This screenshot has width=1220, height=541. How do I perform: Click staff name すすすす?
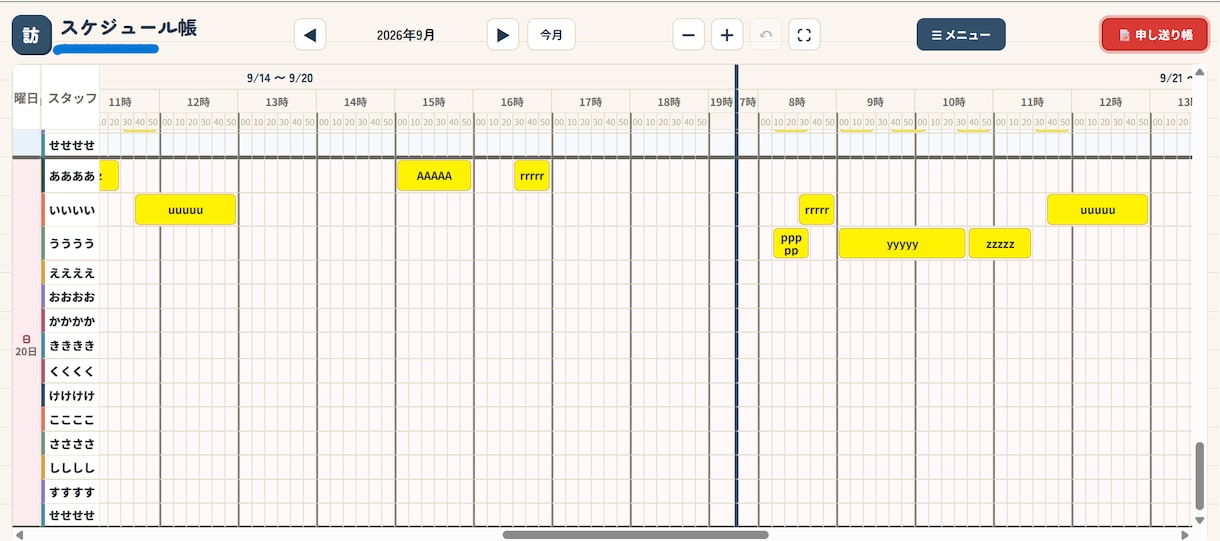coord(72,492)
